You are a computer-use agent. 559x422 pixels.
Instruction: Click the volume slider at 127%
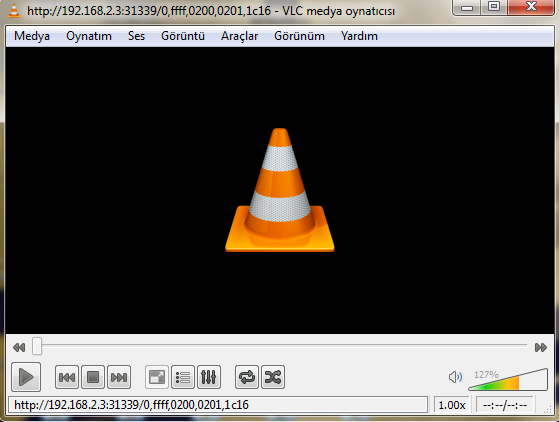point(508,380)
